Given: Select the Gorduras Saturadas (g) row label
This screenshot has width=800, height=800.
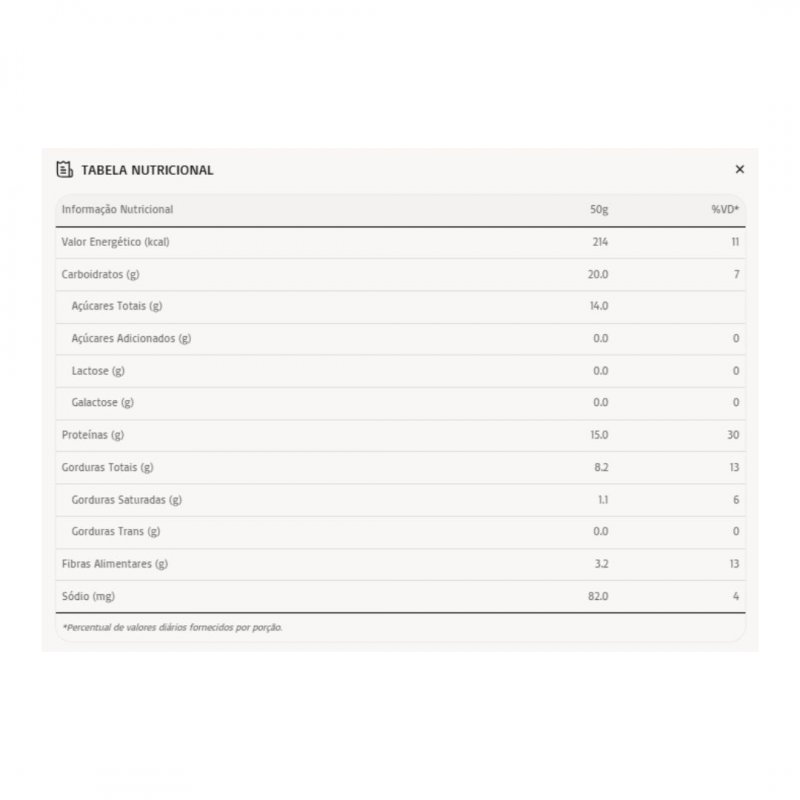Looking at the screenshot, I should [127, 499].
